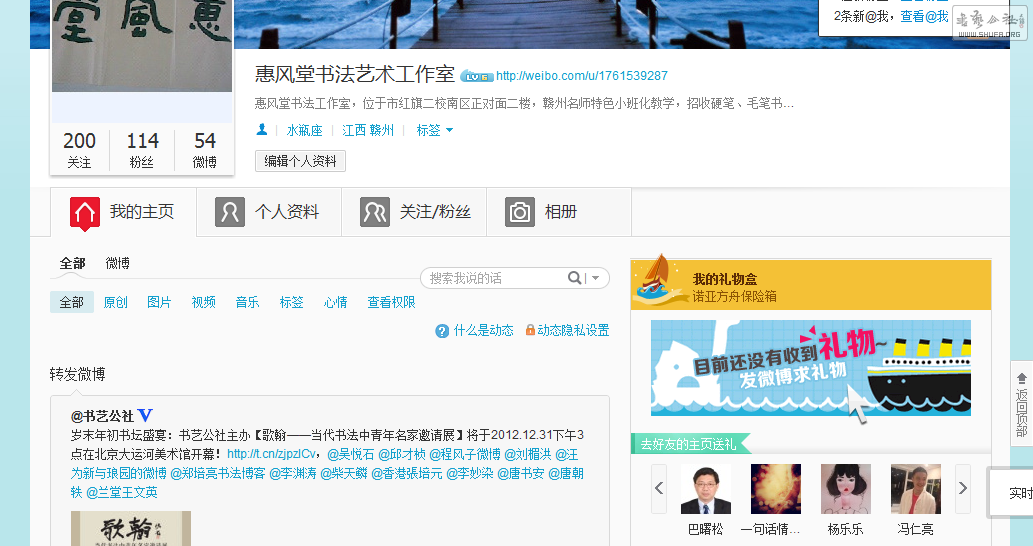This screenshot has height=546, width=1033.
Task: Filter posts by 视频
Action: click(x=203, y=302)
